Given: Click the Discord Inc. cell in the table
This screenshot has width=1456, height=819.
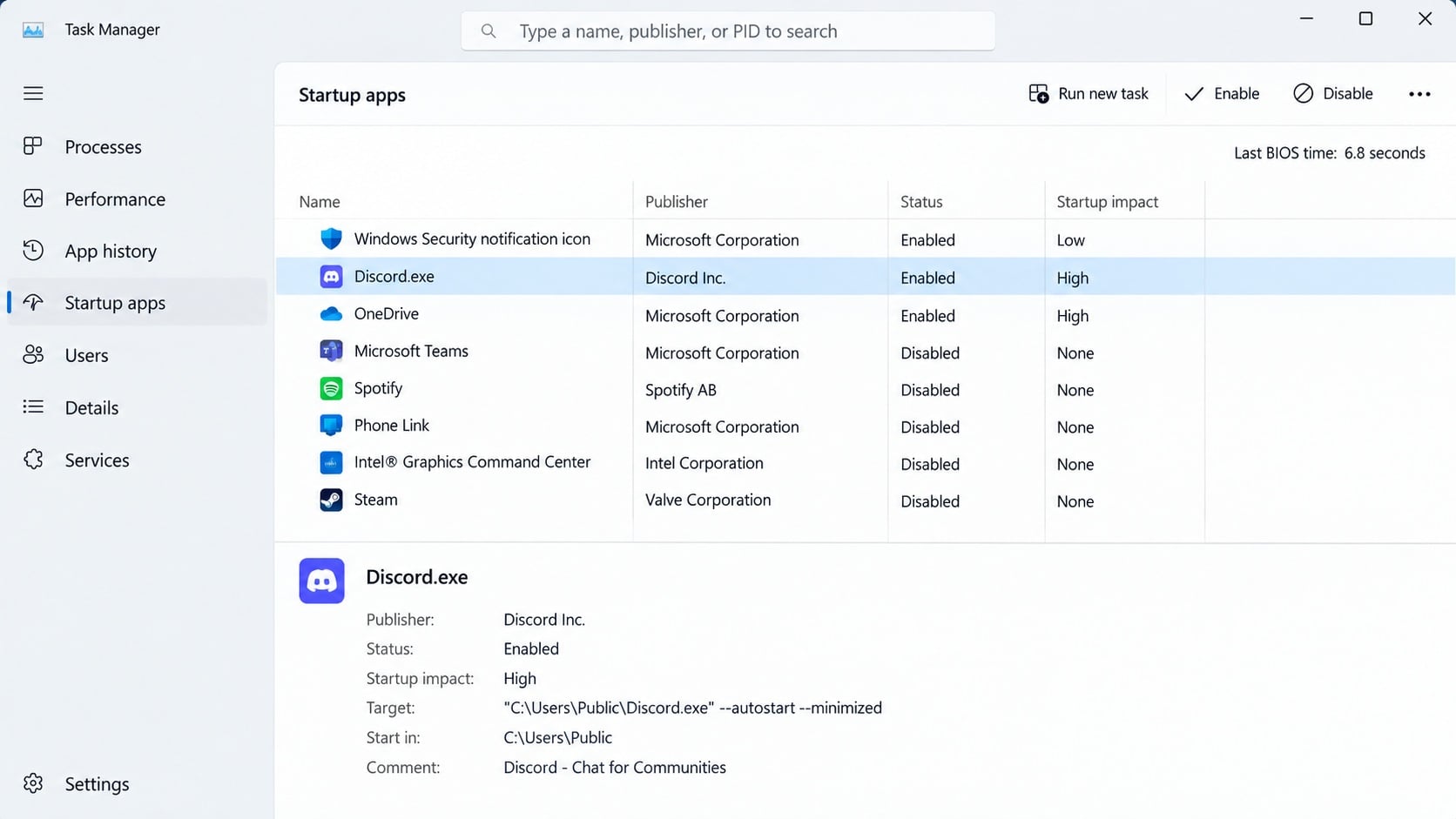Looking at the screenshot, I should pos(685,278).
